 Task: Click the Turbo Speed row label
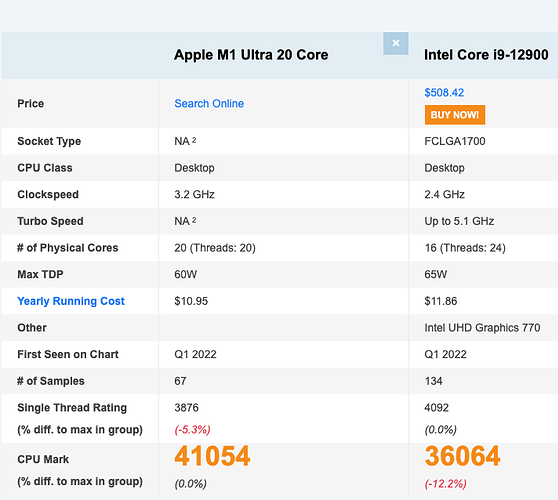50,221
